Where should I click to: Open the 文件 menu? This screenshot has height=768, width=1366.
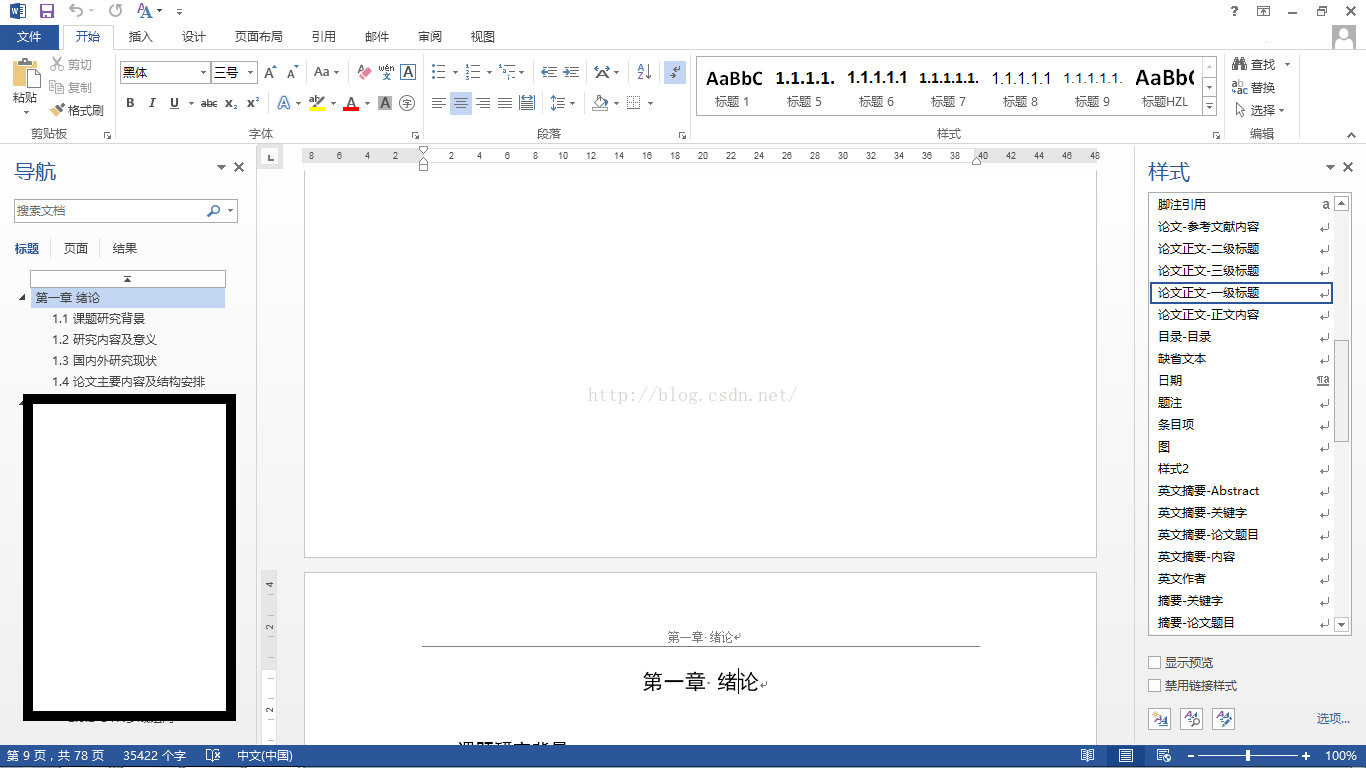(x=30, y=37)
